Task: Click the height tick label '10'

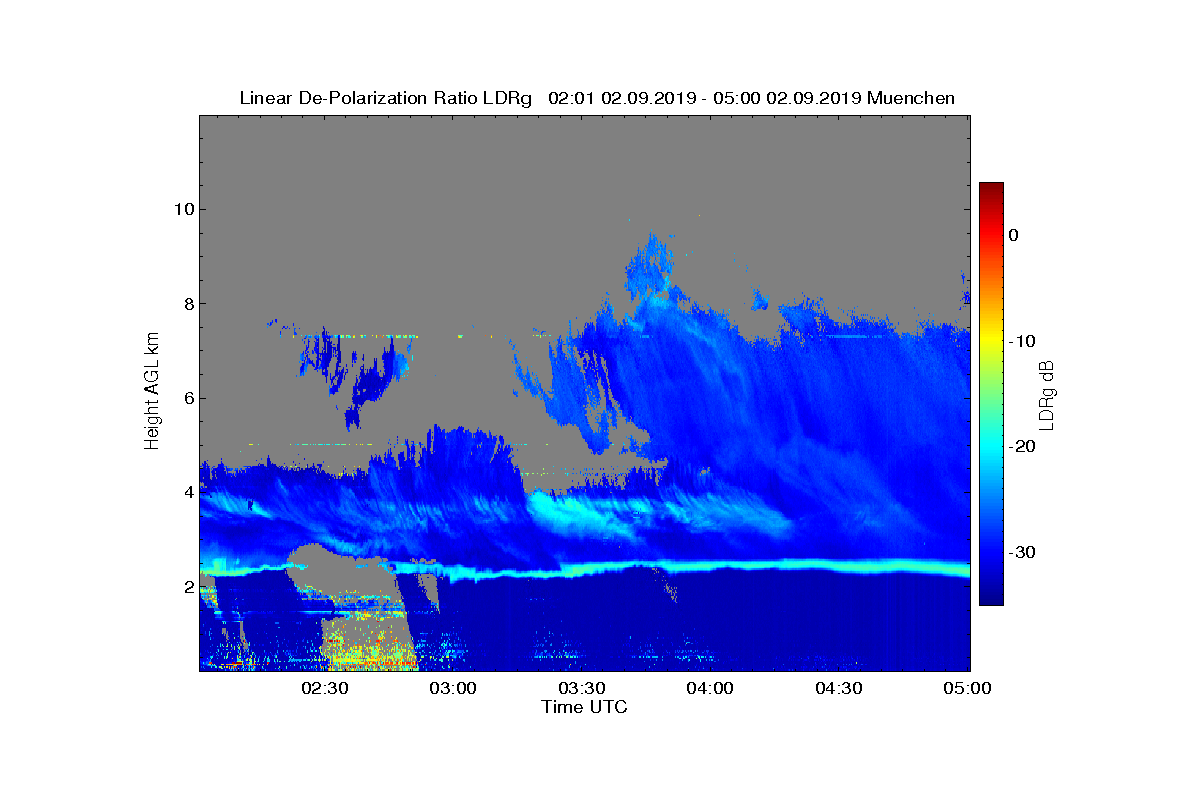Action: click(182, 209)
